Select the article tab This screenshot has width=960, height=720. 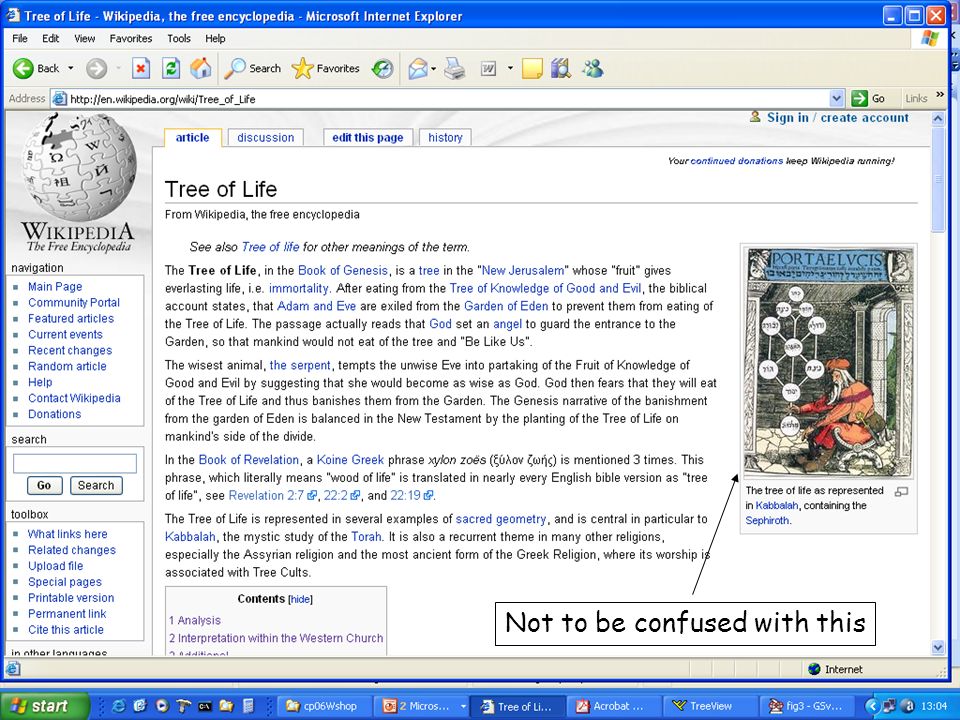192,138
